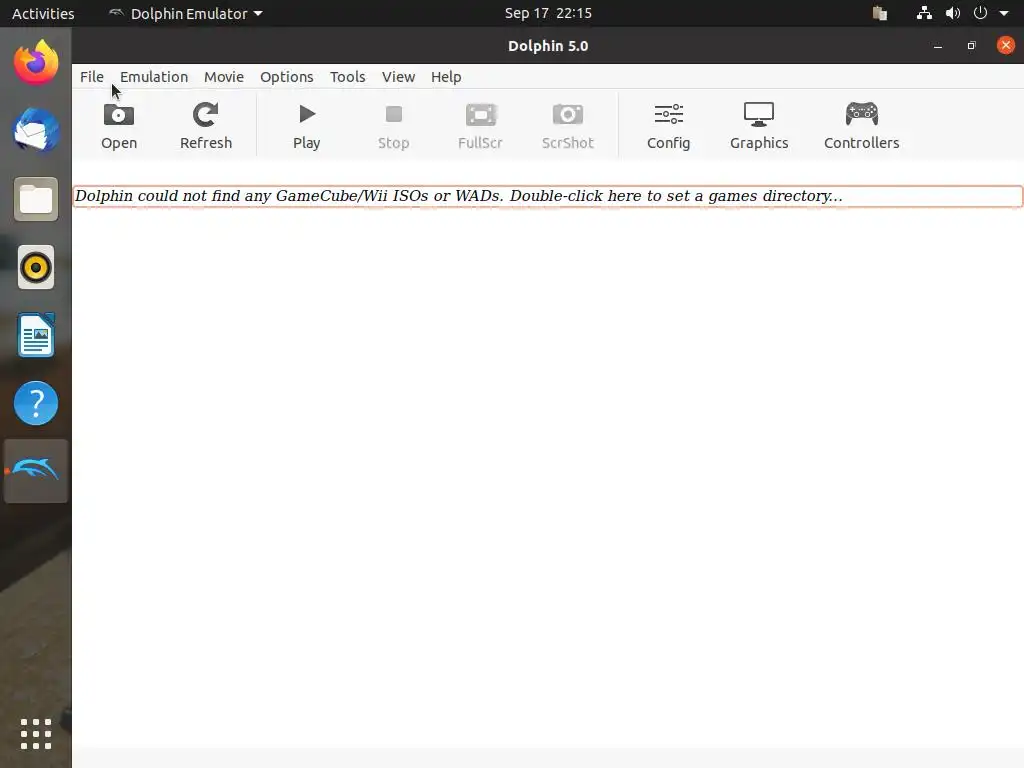This screenshot has height=768, width=1024.
Task: Click Dolphin Emulator icon in the dock
Action: (x=36, y=471)
